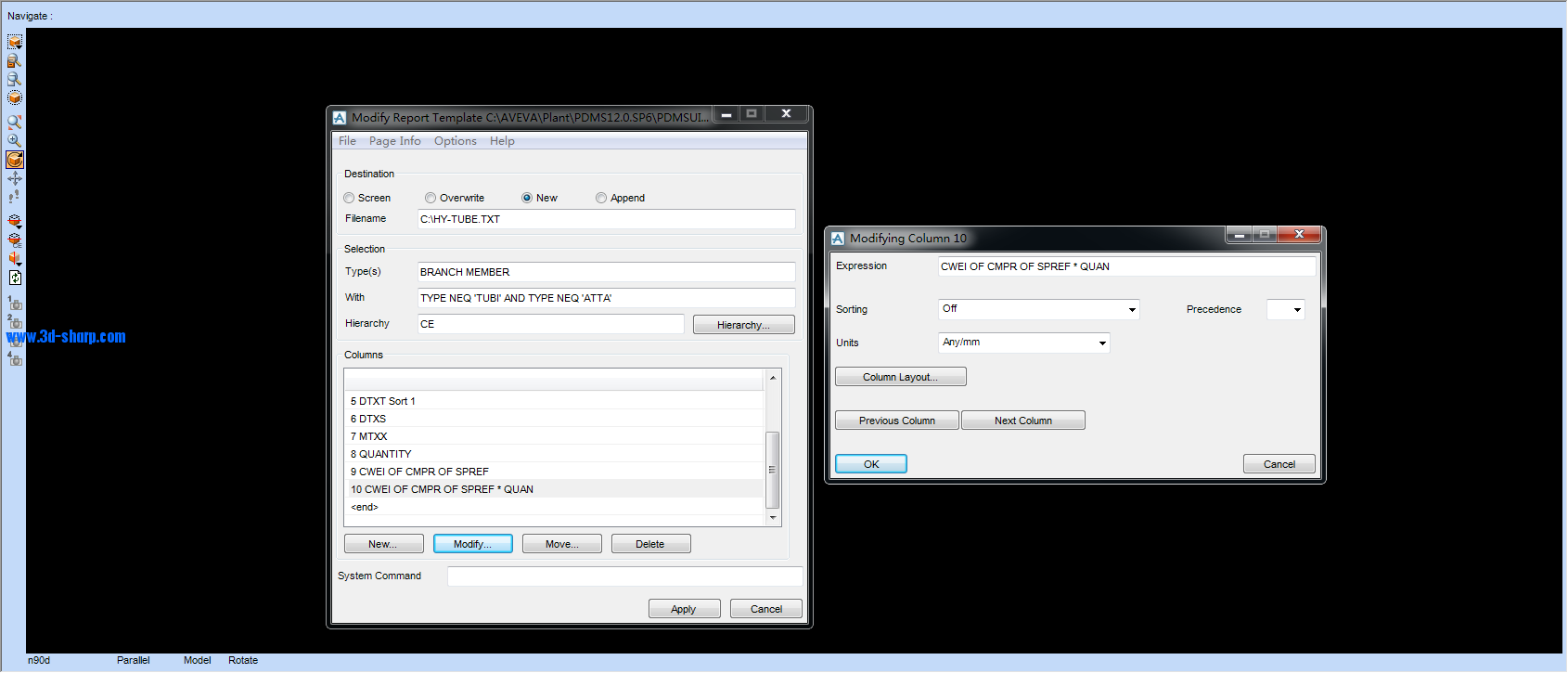The height and width of the screenshot is (673, 1568).
Task: Click the columns list scroll up arrow
Action: [x=772, y=378]
